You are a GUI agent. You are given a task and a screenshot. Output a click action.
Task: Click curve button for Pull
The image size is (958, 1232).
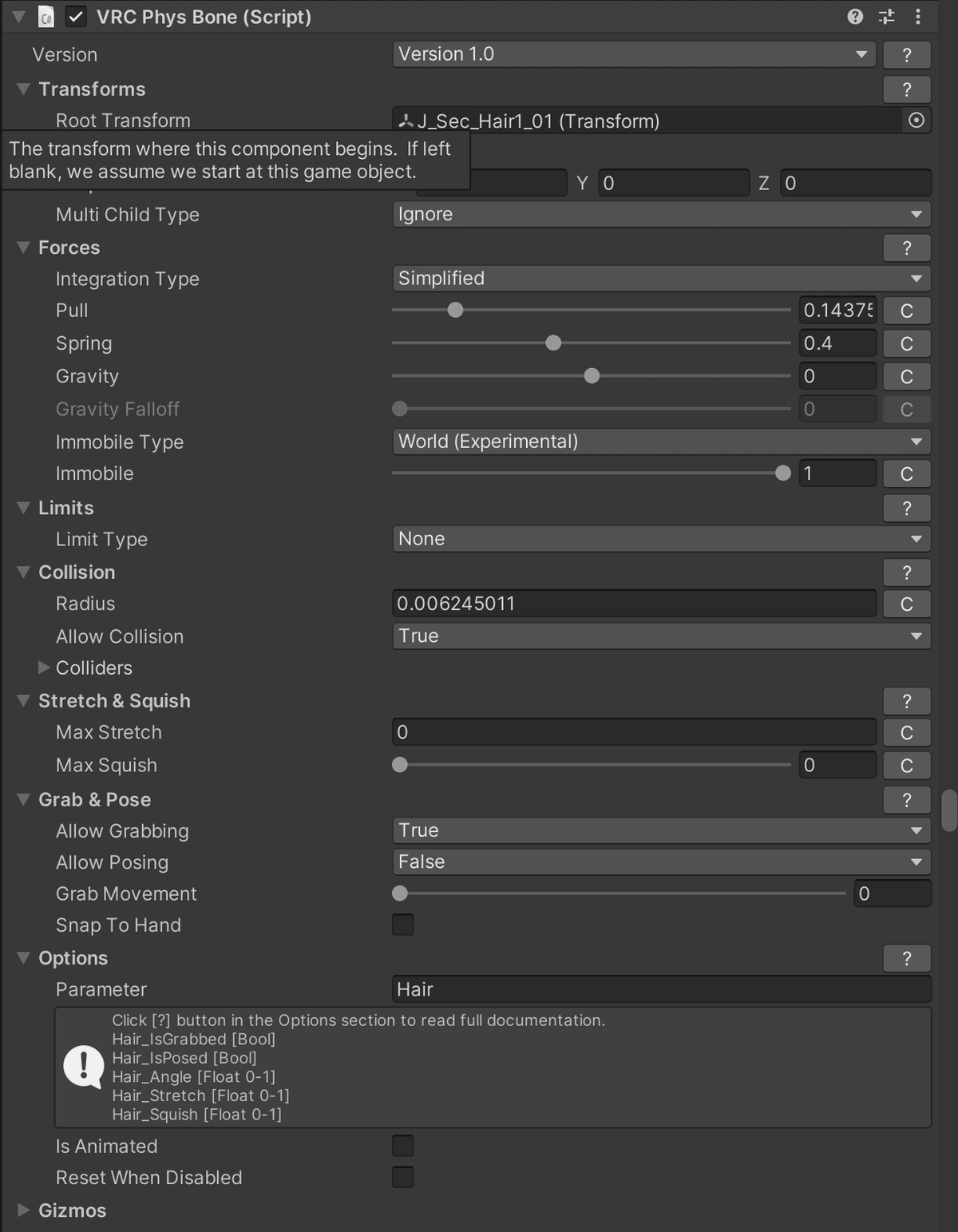[907, 311]
